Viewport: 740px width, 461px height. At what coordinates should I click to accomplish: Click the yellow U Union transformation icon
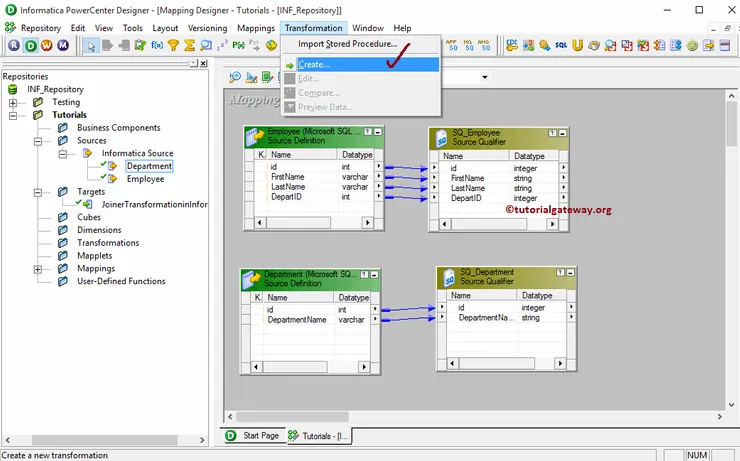coord(578,45)
